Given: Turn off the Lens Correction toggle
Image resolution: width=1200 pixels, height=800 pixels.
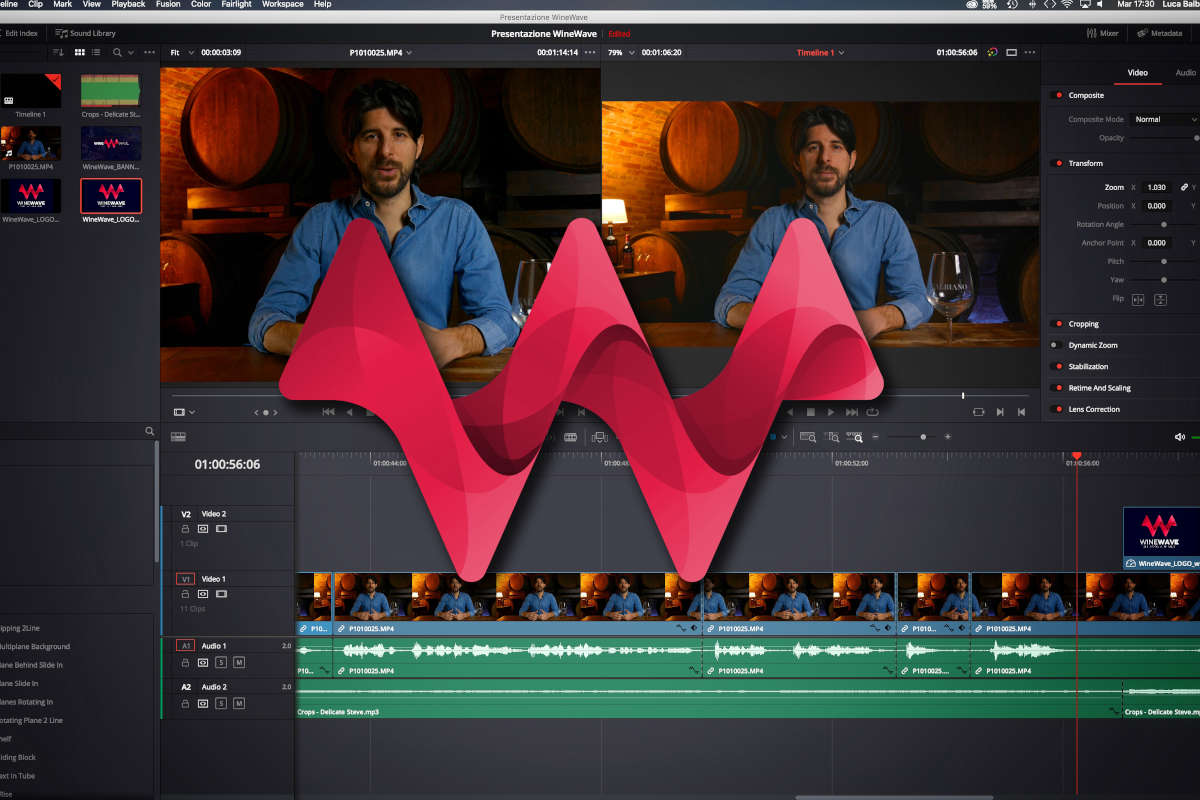Looking at the screenshot, I should (1058, 409).
